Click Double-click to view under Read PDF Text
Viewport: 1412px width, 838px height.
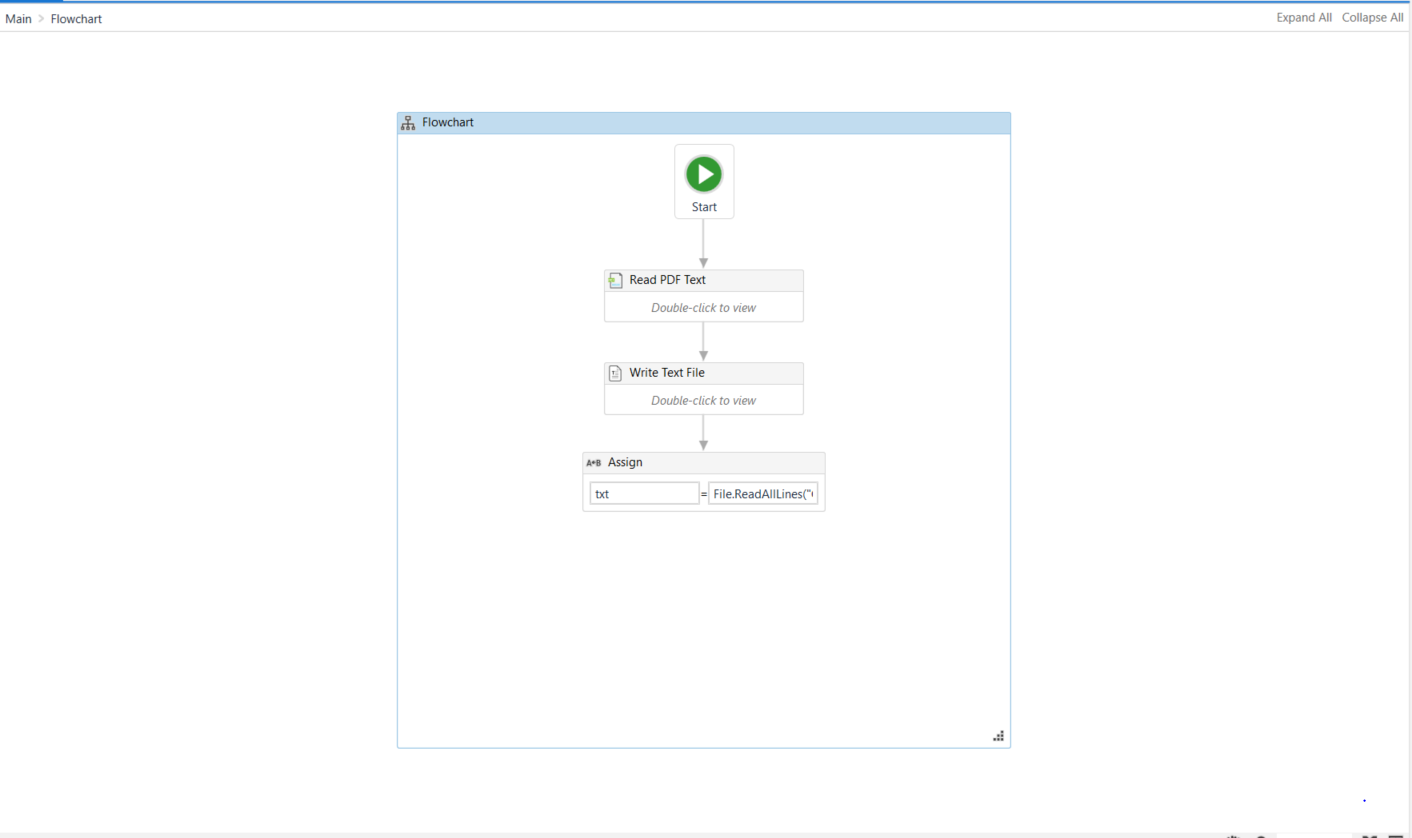(703, 308)
